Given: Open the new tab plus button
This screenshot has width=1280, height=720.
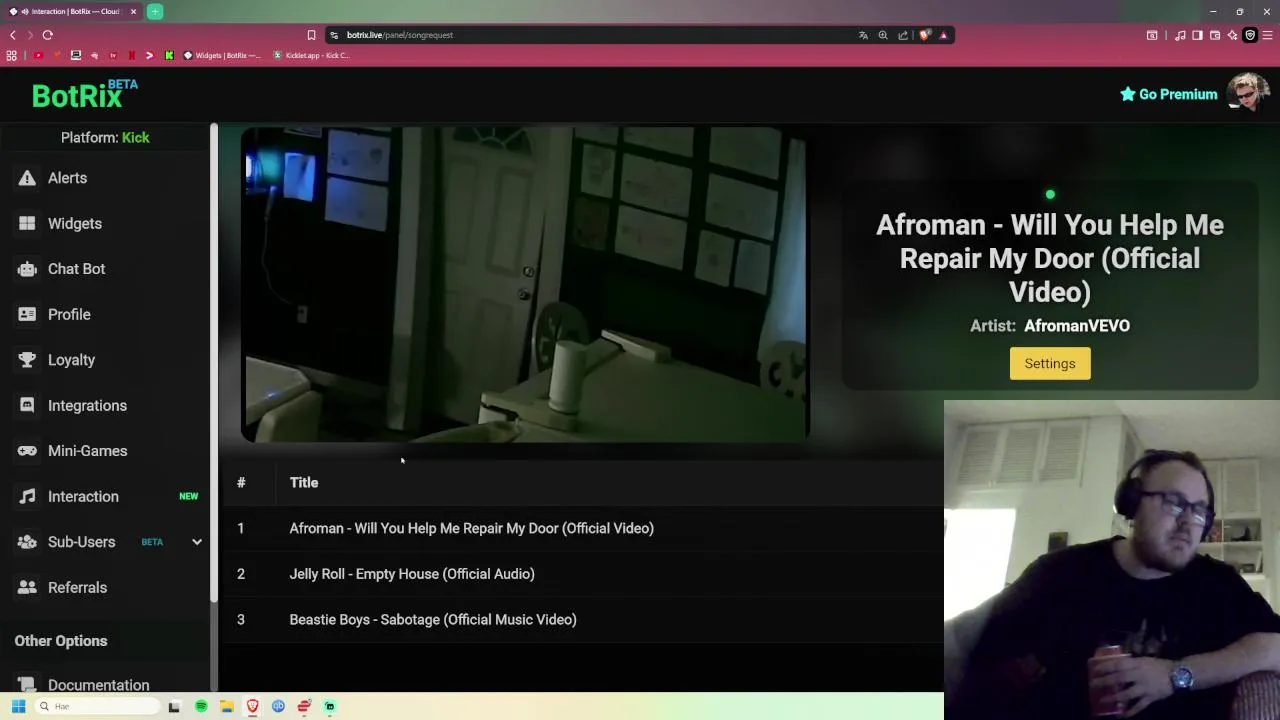Looking at the screenshot, I should [155, 11].
